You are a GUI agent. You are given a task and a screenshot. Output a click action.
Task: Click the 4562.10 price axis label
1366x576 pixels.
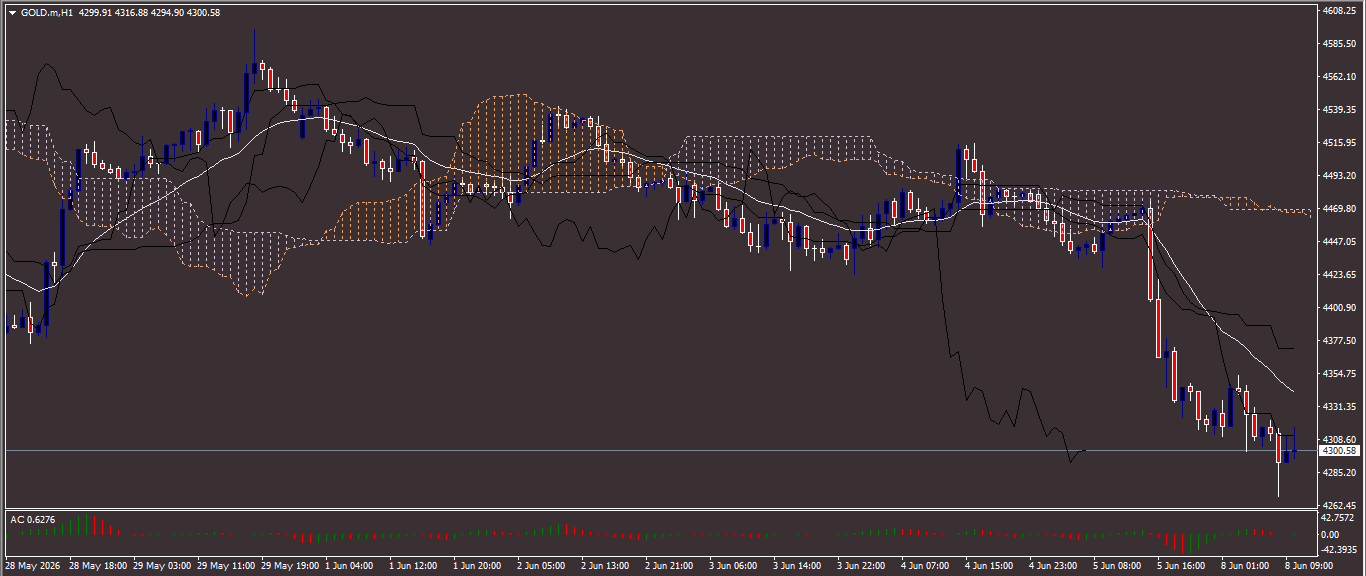coord(1337,77)
